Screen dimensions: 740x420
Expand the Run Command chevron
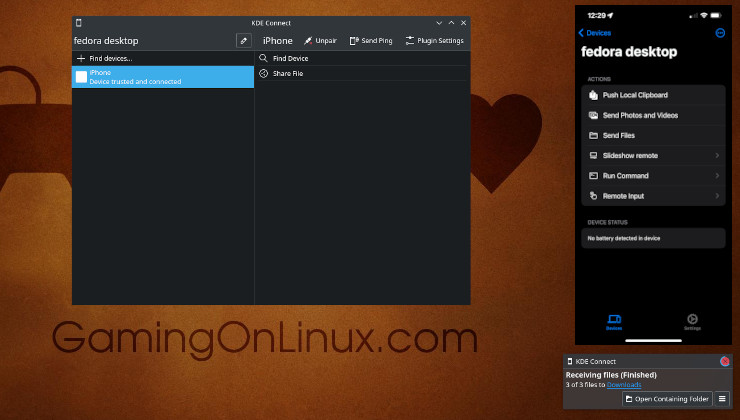click(x=717, y=176)
